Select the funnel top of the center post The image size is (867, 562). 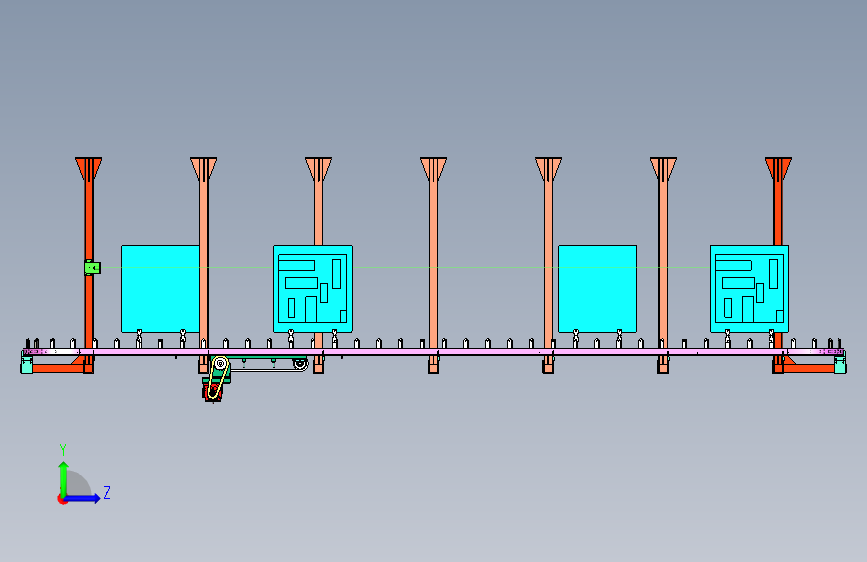click(434, 169)
